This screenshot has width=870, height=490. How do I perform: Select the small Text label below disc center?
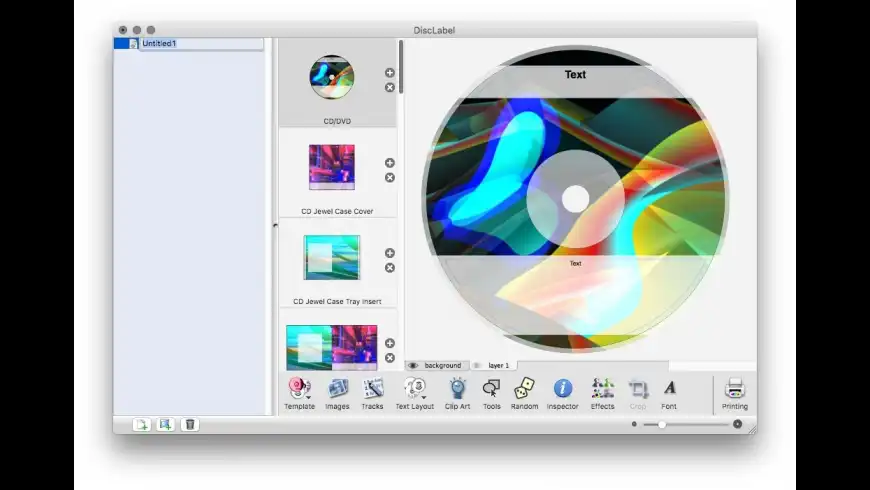pos(575,264)
